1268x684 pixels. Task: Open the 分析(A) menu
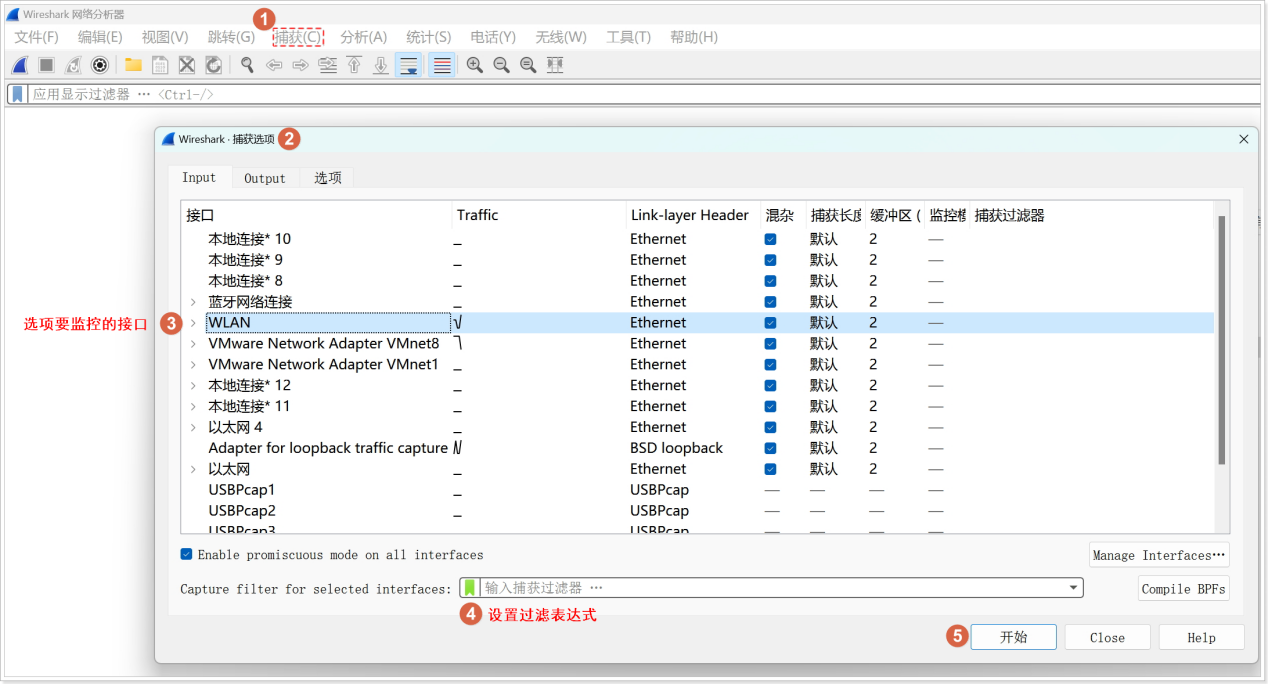click(x=363, y=37)
